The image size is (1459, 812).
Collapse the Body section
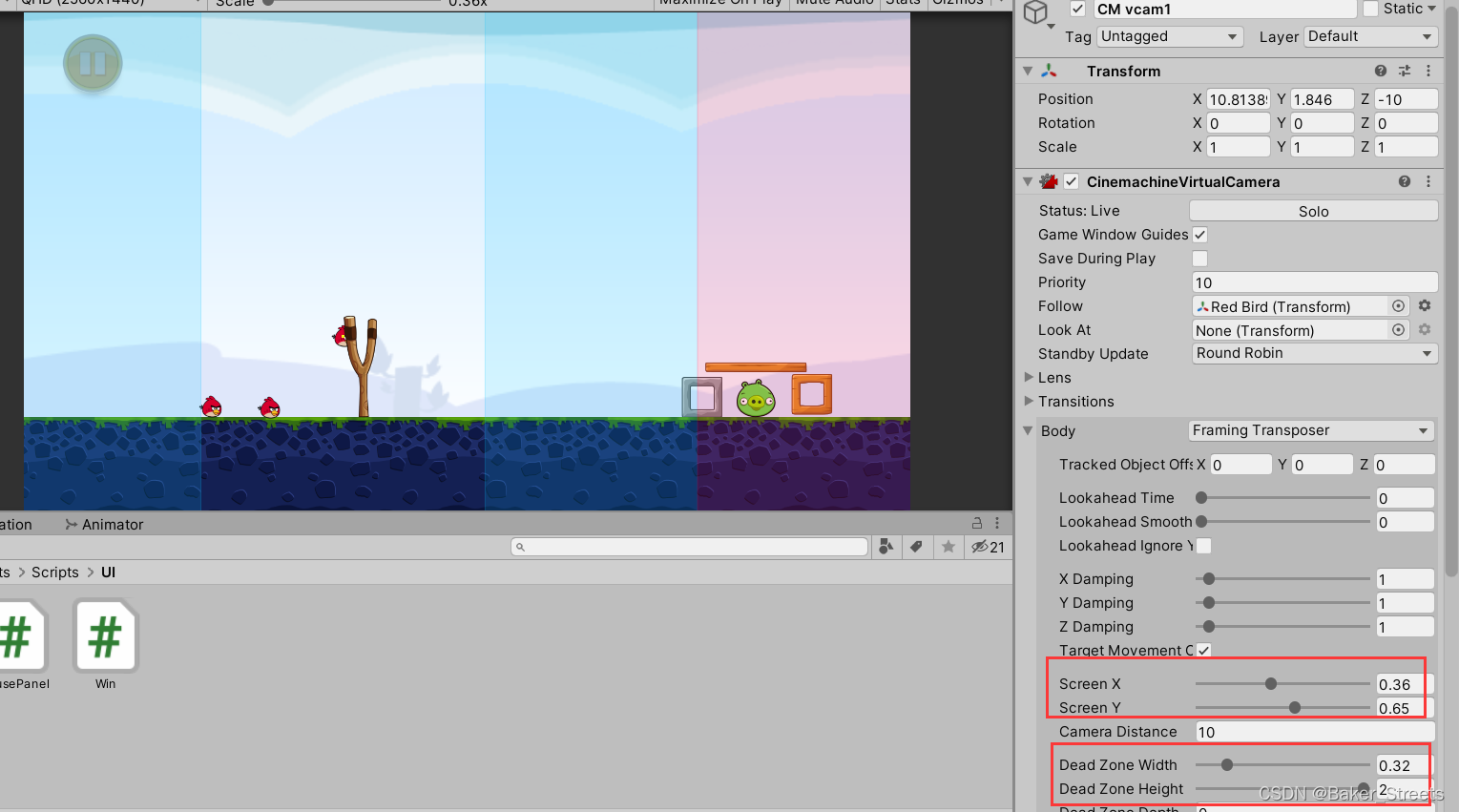click(1029, 430)
